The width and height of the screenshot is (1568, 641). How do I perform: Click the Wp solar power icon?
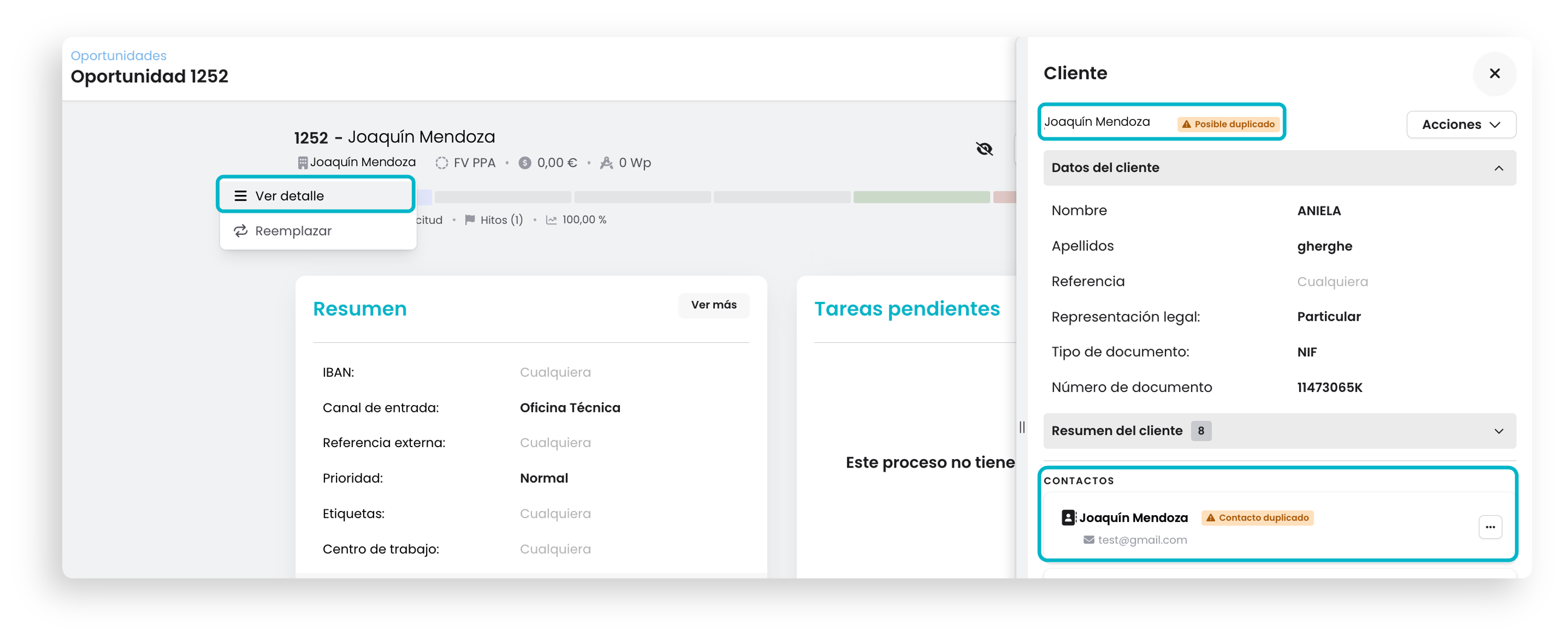(x=606, y=162)
